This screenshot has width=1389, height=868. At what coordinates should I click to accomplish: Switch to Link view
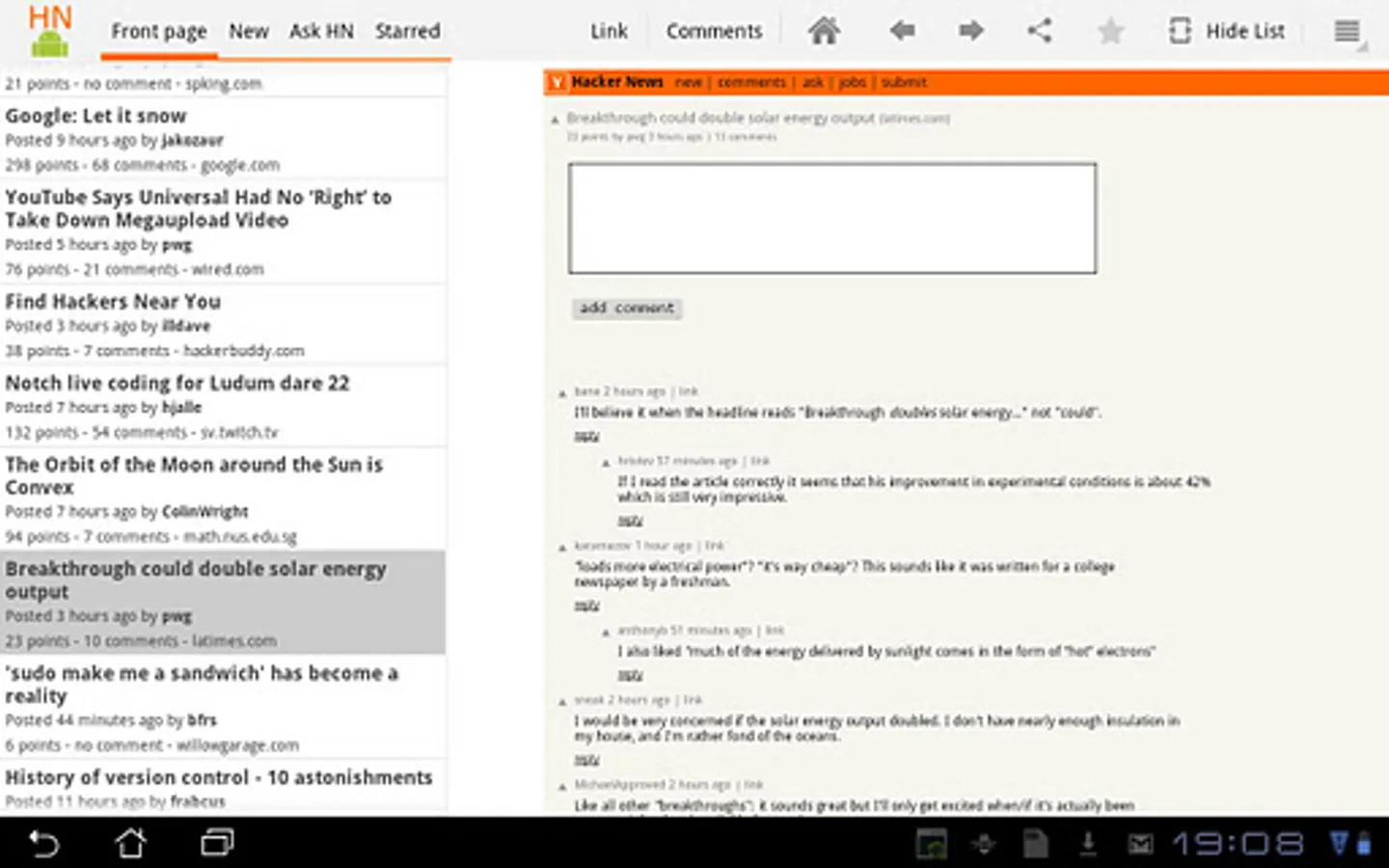[x=609, y=31]
